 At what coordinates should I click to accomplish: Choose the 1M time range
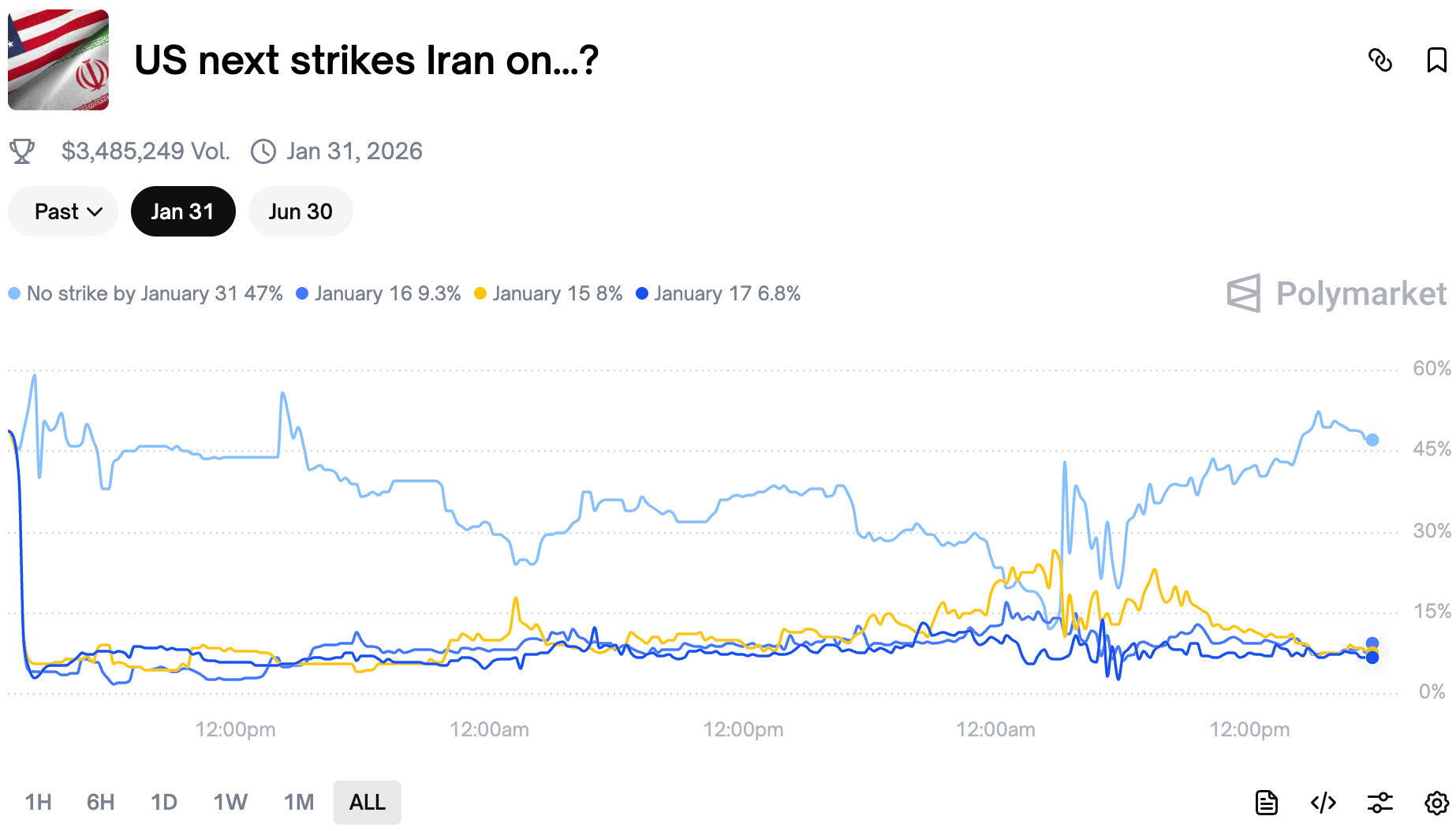tap(299, 803)
